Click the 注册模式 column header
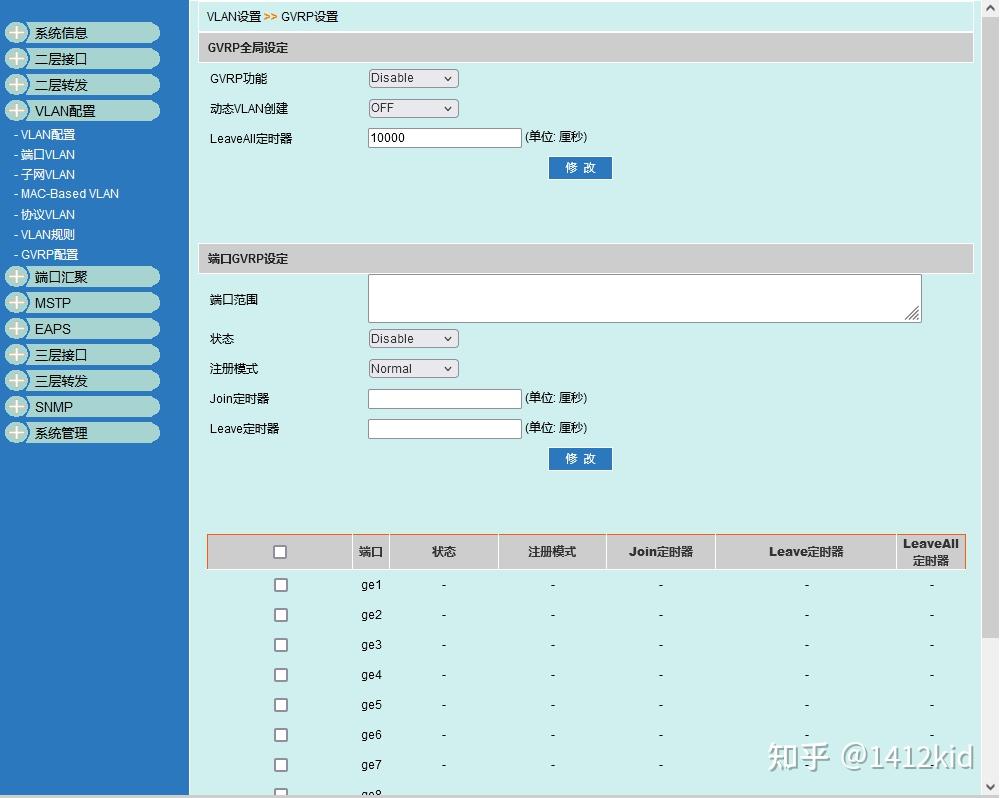Image resolution: width=1001 pixels, height=798 pixels. click(552, 552)
